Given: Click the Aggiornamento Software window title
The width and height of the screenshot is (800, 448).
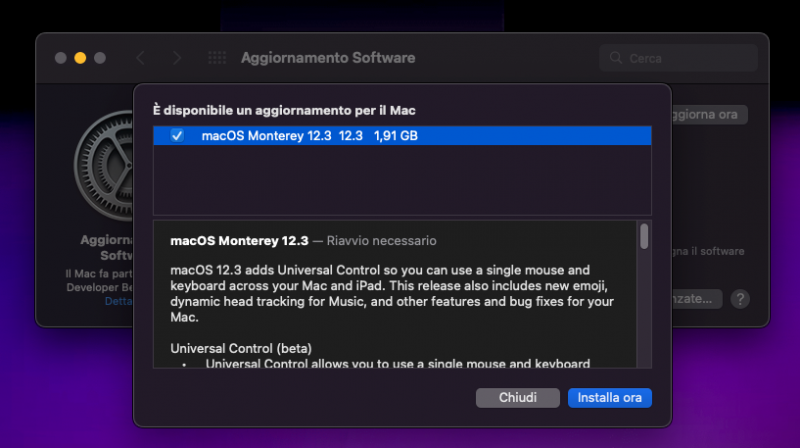Looking at the screenshot, I should (328, 58).
